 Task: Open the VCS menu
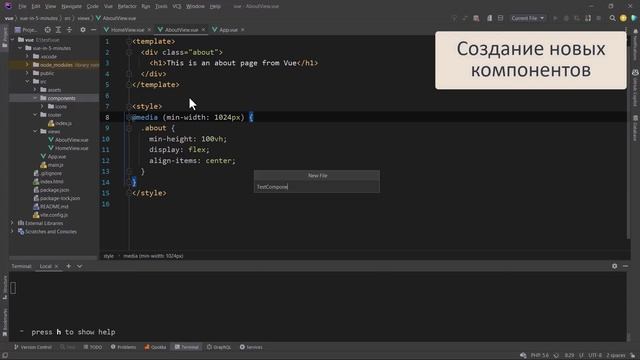click(x=177, y=6)
